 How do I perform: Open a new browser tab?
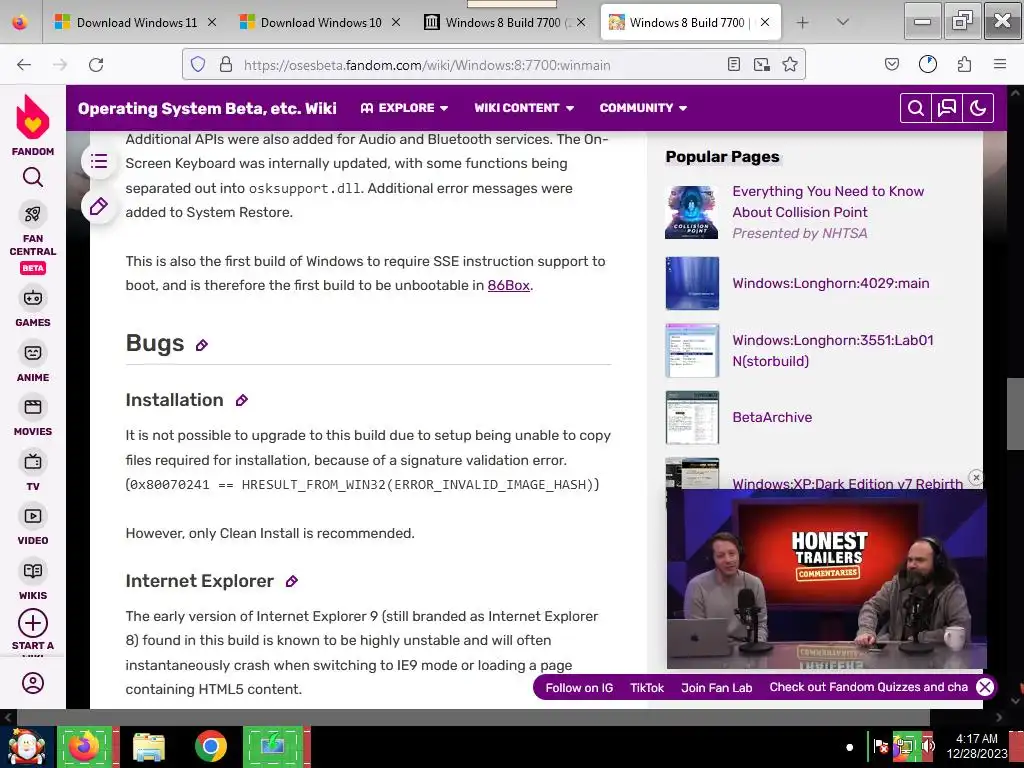pyautogui.click(x=803, y=22)
